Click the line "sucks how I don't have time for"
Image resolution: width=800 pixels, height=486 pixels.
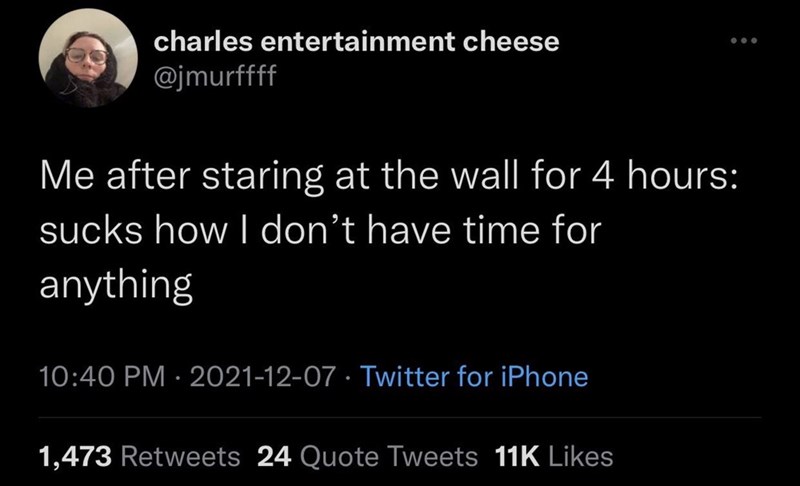(318, 233)
